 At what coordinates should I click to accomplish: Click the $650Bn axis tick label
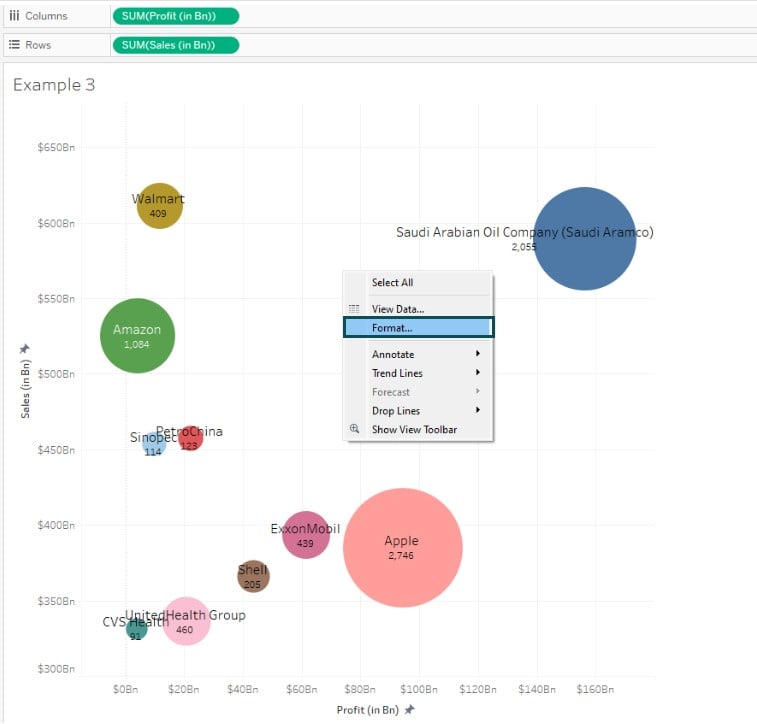click(56, 147)
